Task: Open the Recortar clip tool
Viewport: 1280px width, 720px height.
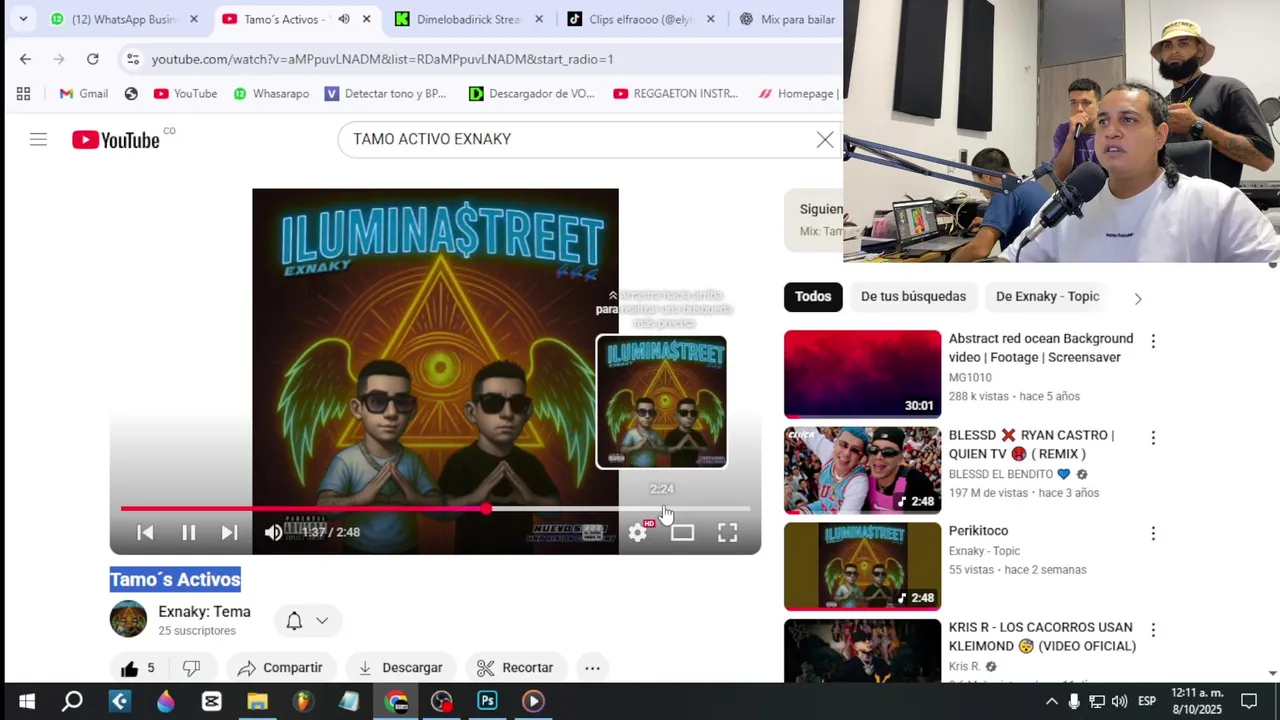Action: pyautogui.click(x=515, y=668)
